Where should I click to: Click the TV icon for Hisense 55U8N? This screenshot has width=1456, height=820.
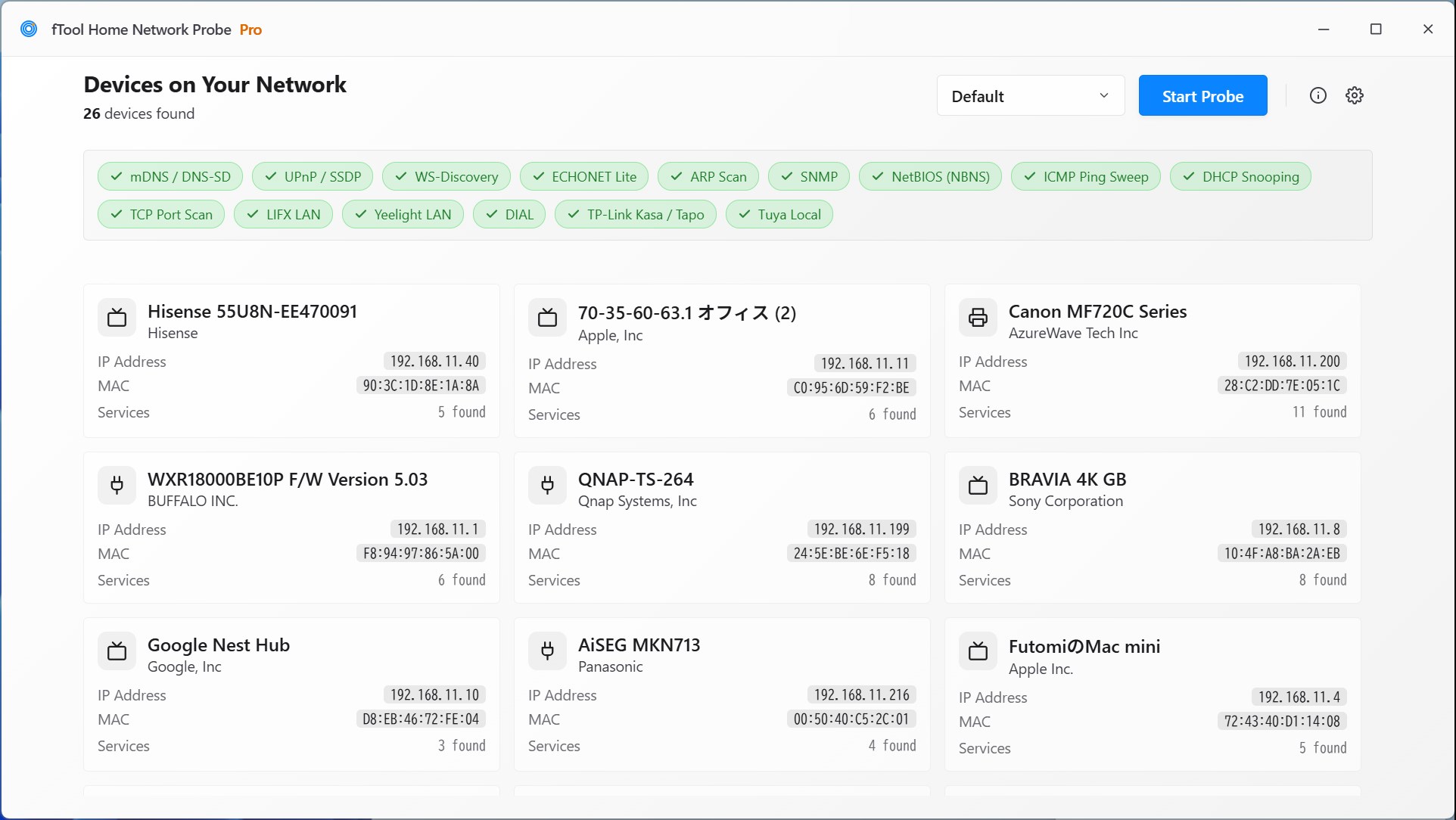point(117,318)
